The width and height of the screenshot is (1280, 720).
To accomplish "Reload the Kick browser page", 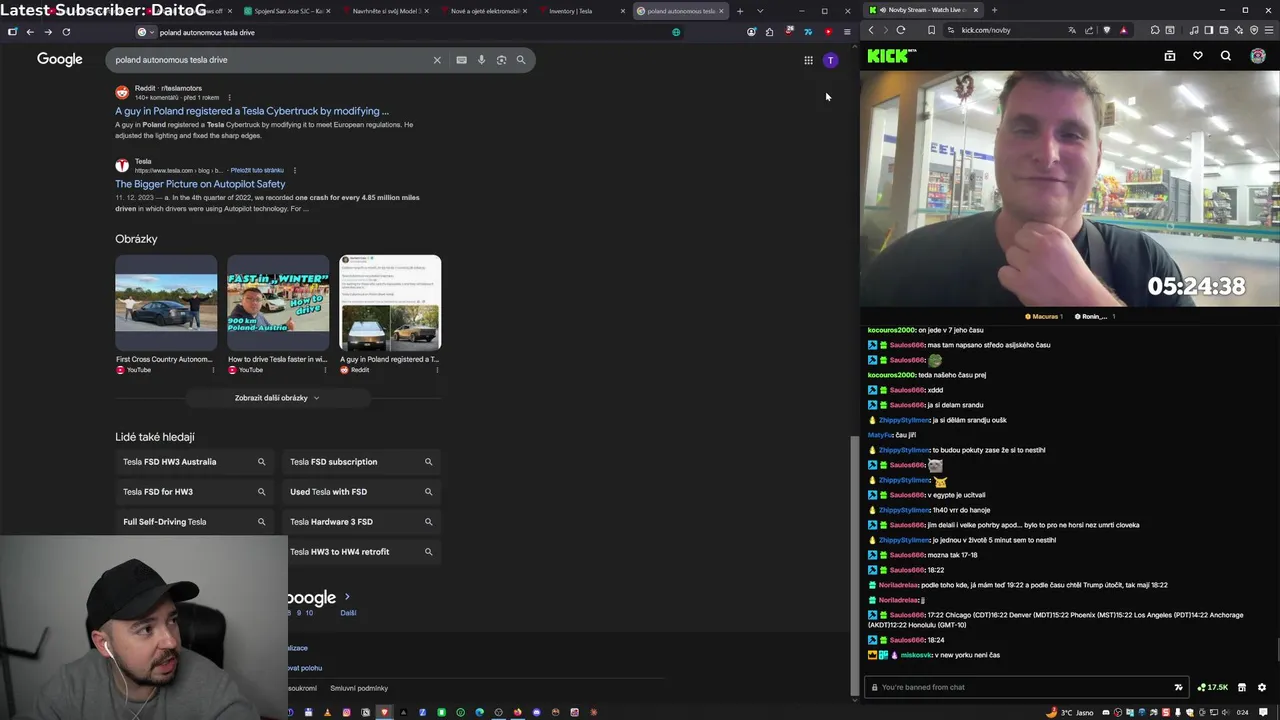I will pyautogui.click(x=901, y=30).
